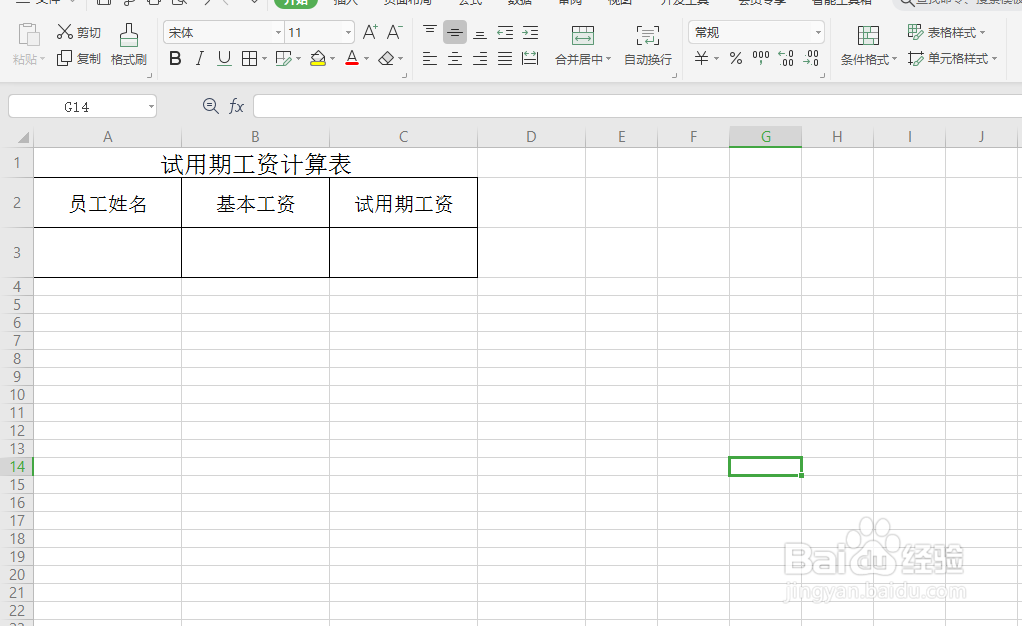Viewport: 1022px width, 626px height.
Task: Click the Paste clipboard icon
Action: [x=29, y=35]
